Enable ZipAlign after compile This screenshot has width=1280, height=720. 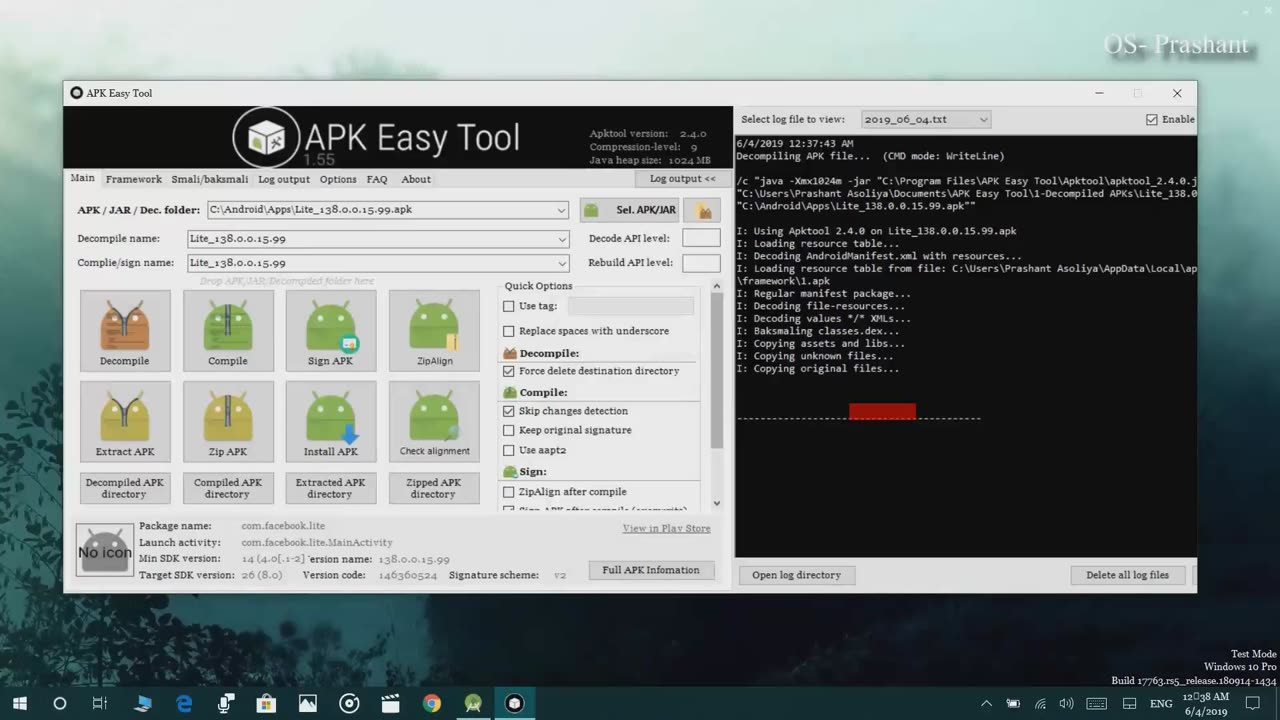point(509,492)
